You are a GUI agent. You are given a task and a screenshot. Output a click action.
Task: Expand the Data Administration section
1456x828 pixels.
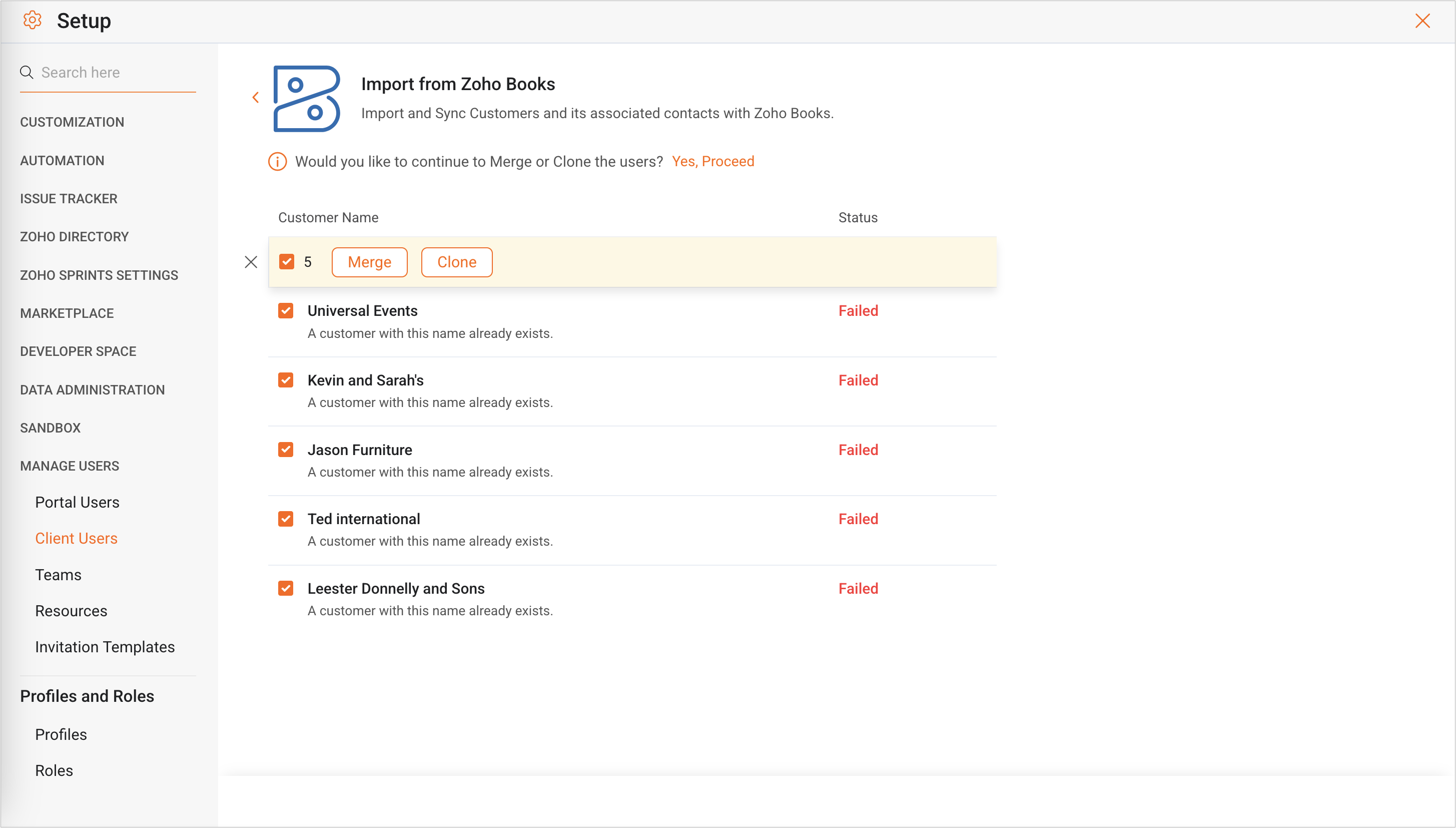[93, 390]
